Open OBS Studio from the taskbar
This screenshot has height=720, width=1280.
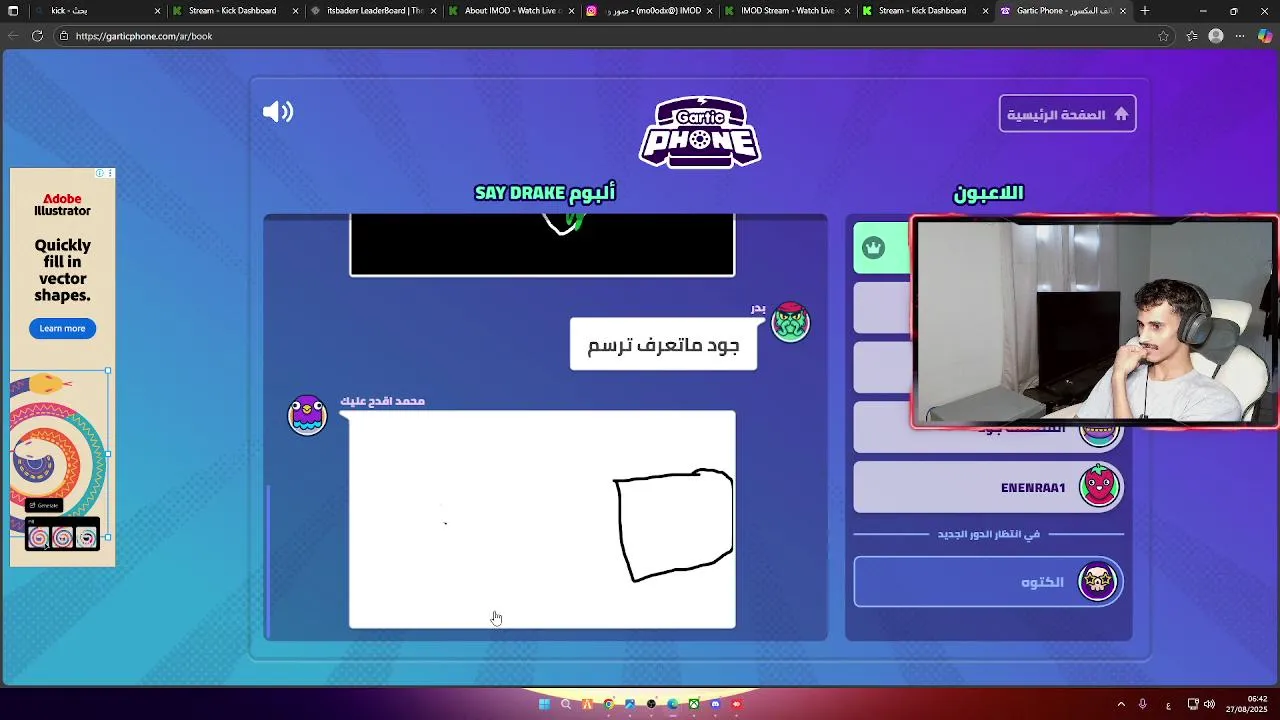coord(651,704)
